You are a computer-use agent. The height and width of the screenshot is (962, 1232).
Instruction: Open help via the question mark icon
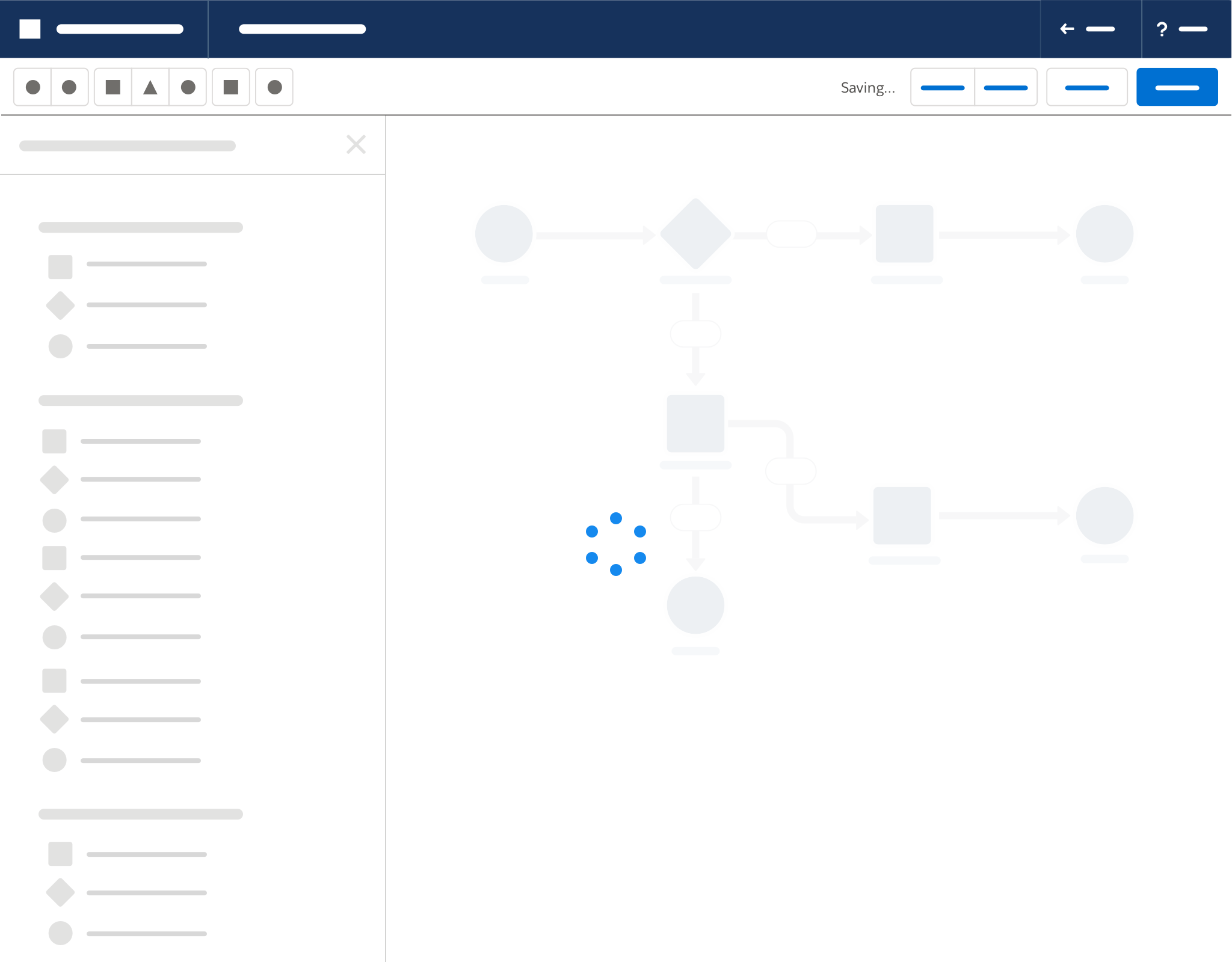[x=1162, y=29]
